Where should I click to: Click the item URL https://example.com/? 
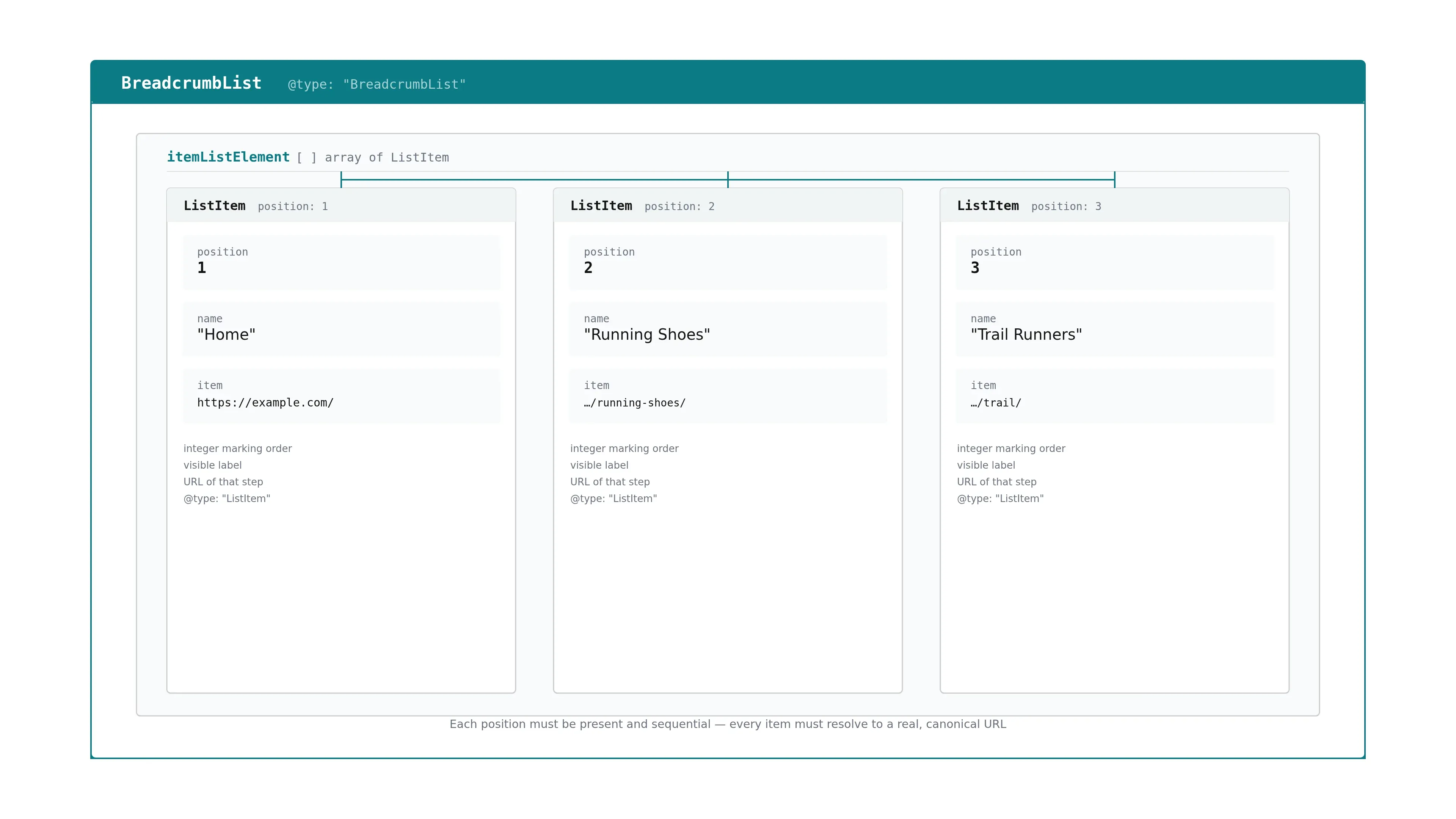(265, 402)
